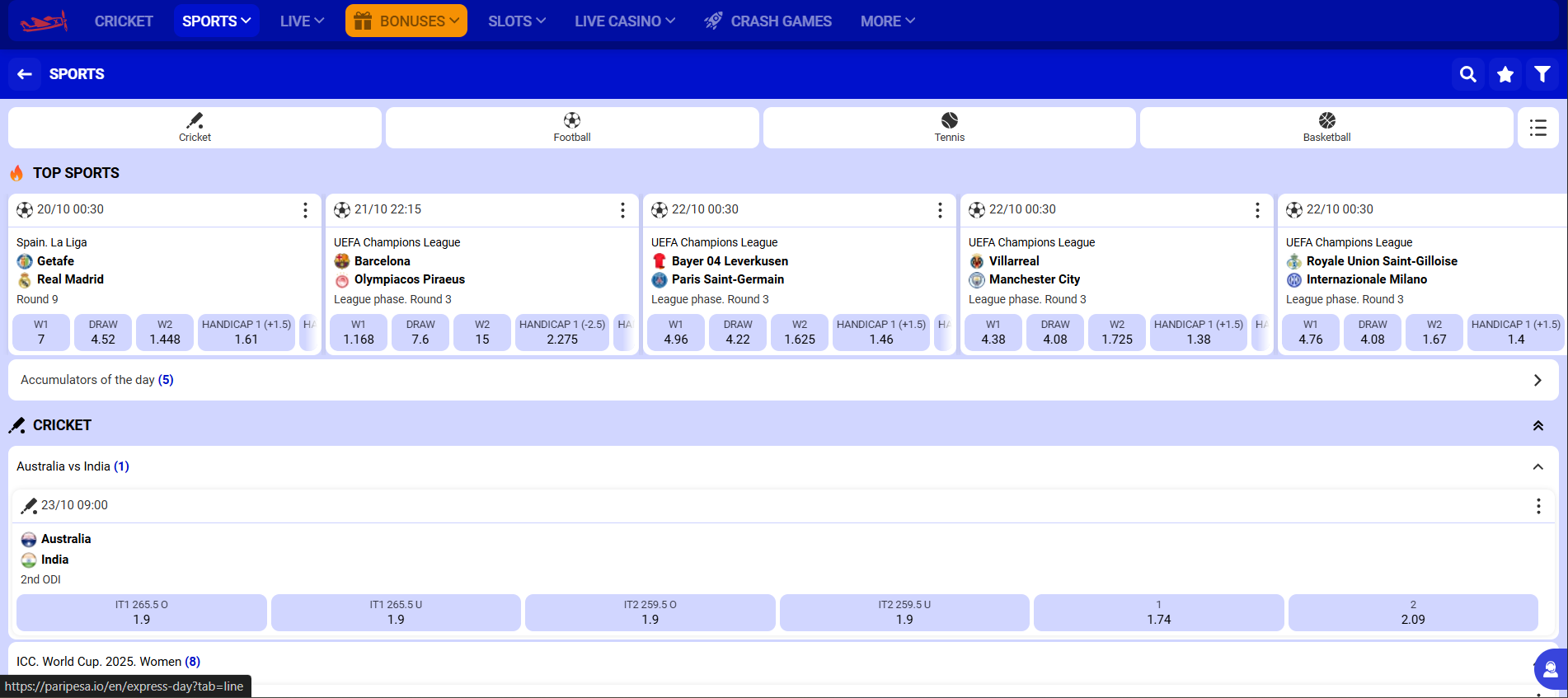Image resolution: width=1568 pixels, height=698 pixels.
Task: Select the Tennis sport tab
Action: 949,128
